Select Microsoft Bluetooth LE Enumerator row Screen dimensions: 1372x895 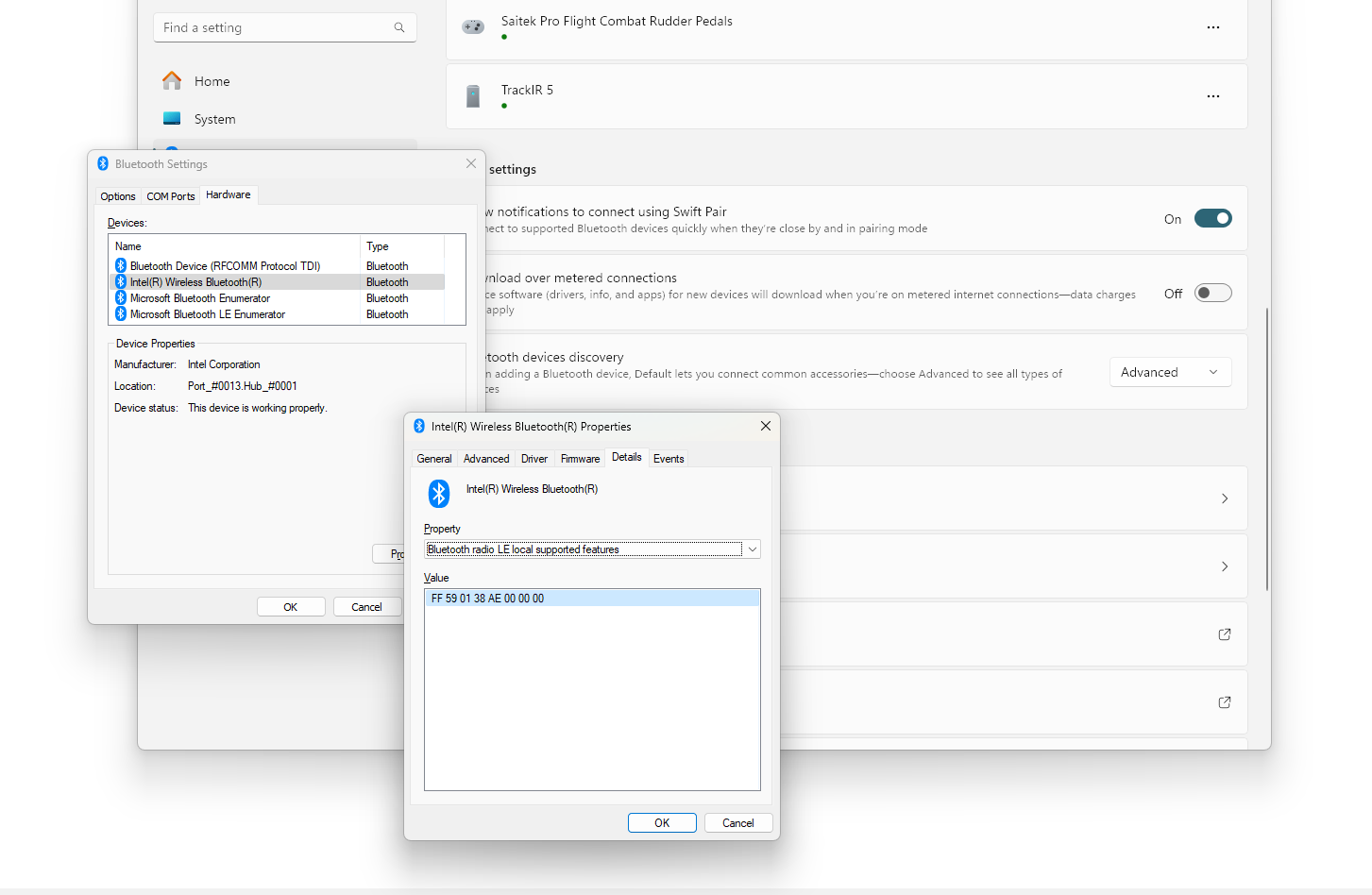279,313
